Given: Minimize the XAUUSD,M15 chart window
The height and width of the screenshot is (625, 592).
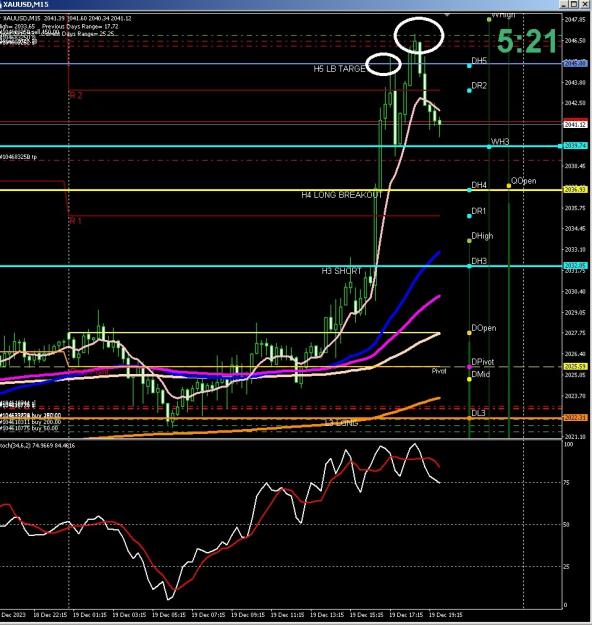Looking at the screenshot, I should pyautogui.click(x=564, y=4).
